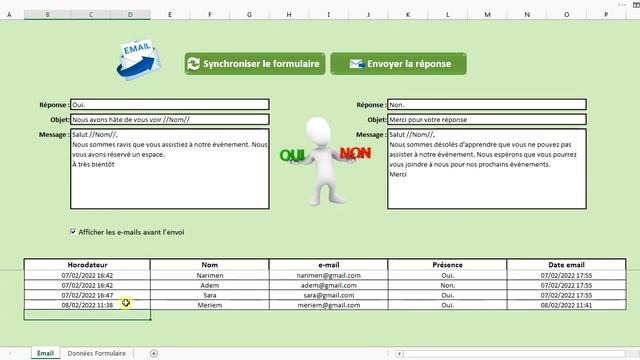Image resolution: width=640 pixels, height=360 pixels.
Task: Click the e-mail table header
Action: pos(329,264)
